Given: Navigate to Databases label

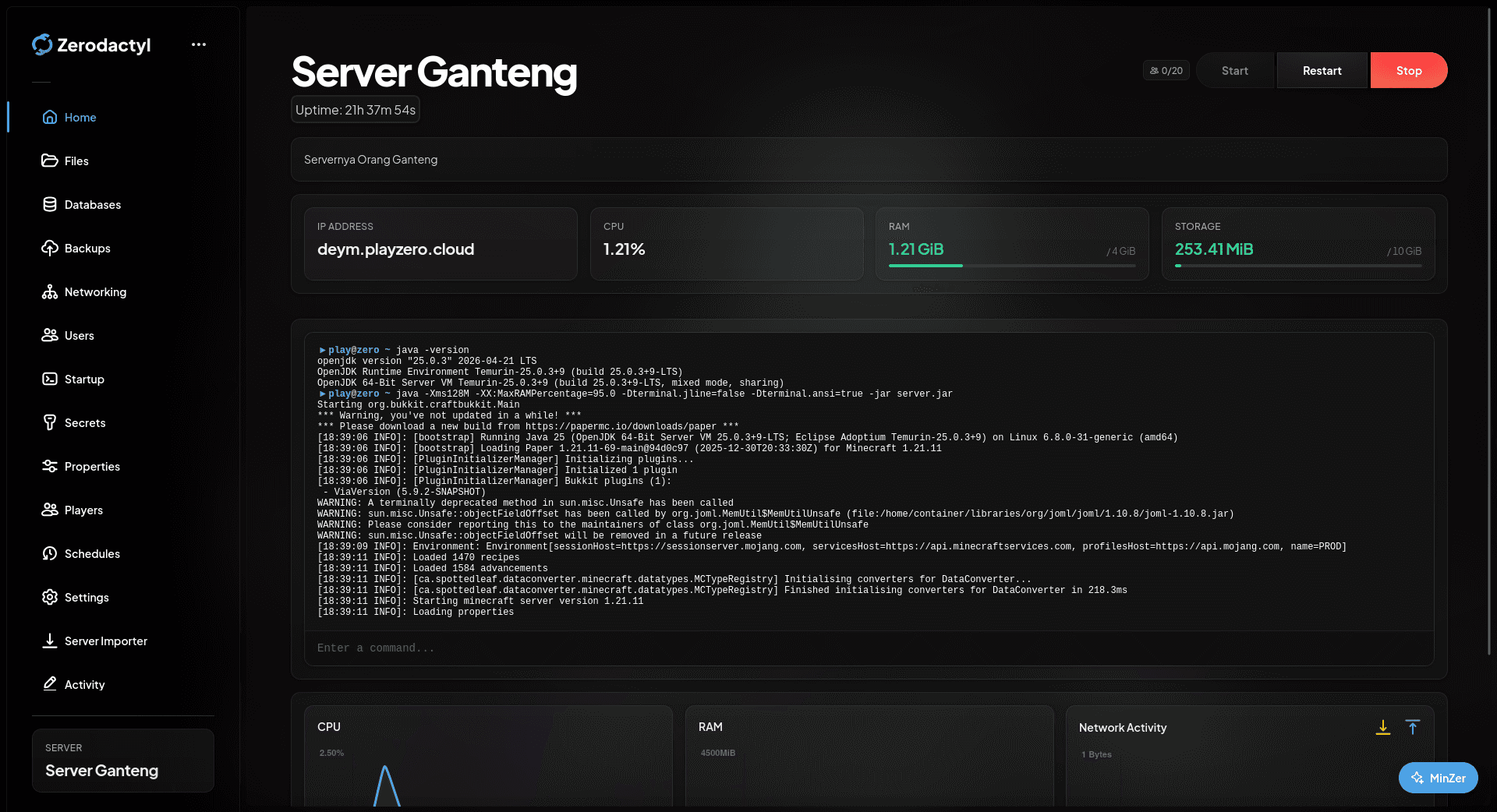Looking at the screenshot, I should click(x=93, y=204).
